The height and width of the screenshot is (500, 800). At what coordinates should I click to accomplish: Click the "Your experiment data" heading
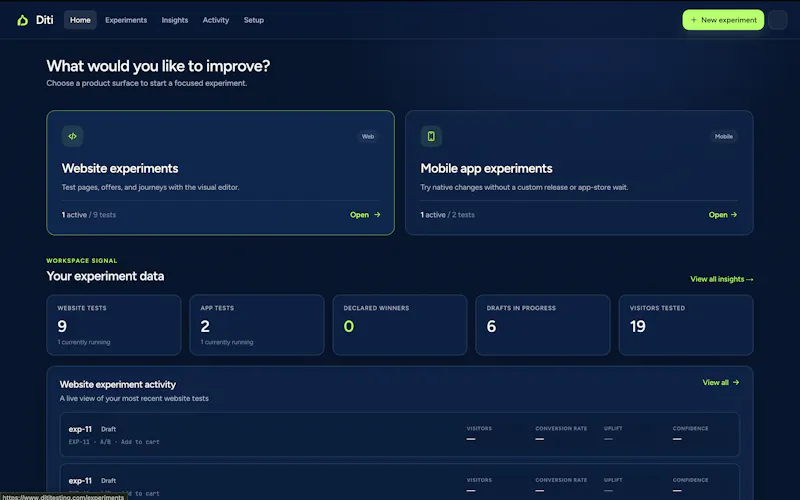coord(105,276)
